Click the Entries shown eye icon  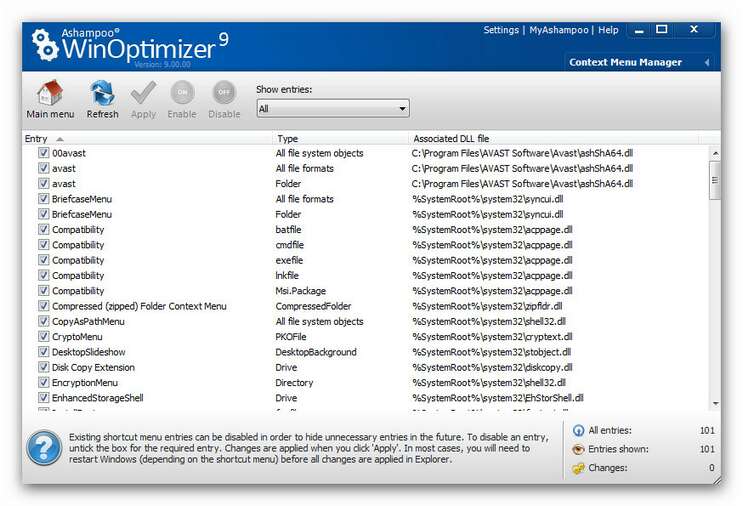579,449
